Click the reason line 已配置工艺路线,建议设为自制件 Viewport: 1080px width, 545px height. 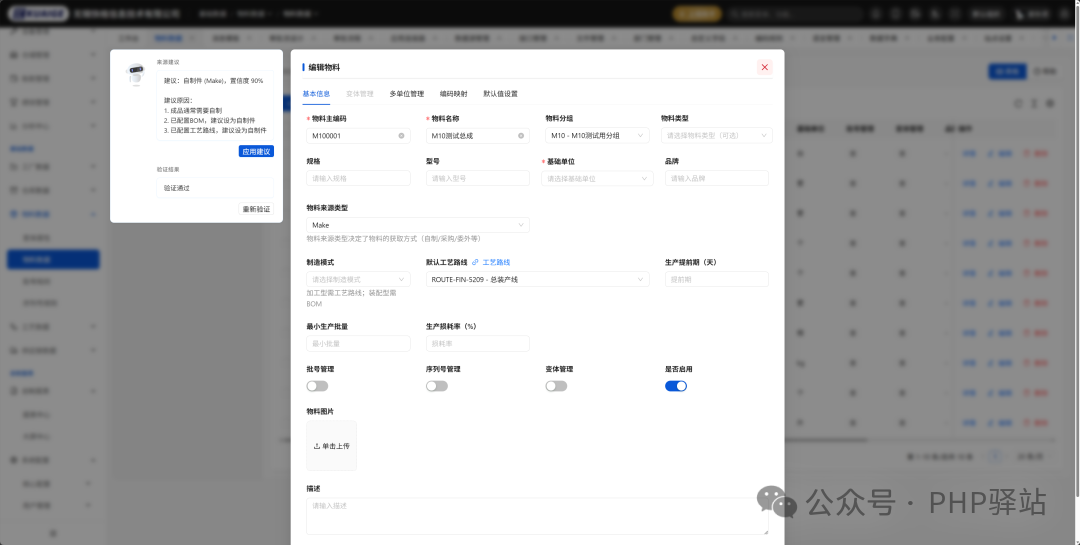(x=215, y=130)
